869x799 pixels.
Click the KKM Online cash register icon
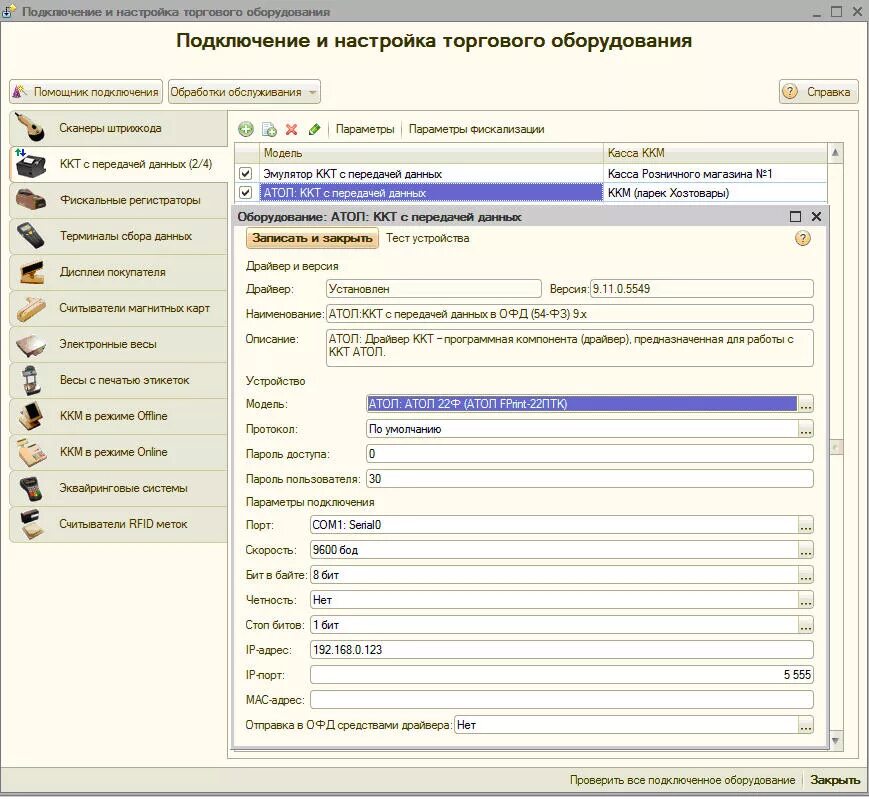(x=31, y=452)
